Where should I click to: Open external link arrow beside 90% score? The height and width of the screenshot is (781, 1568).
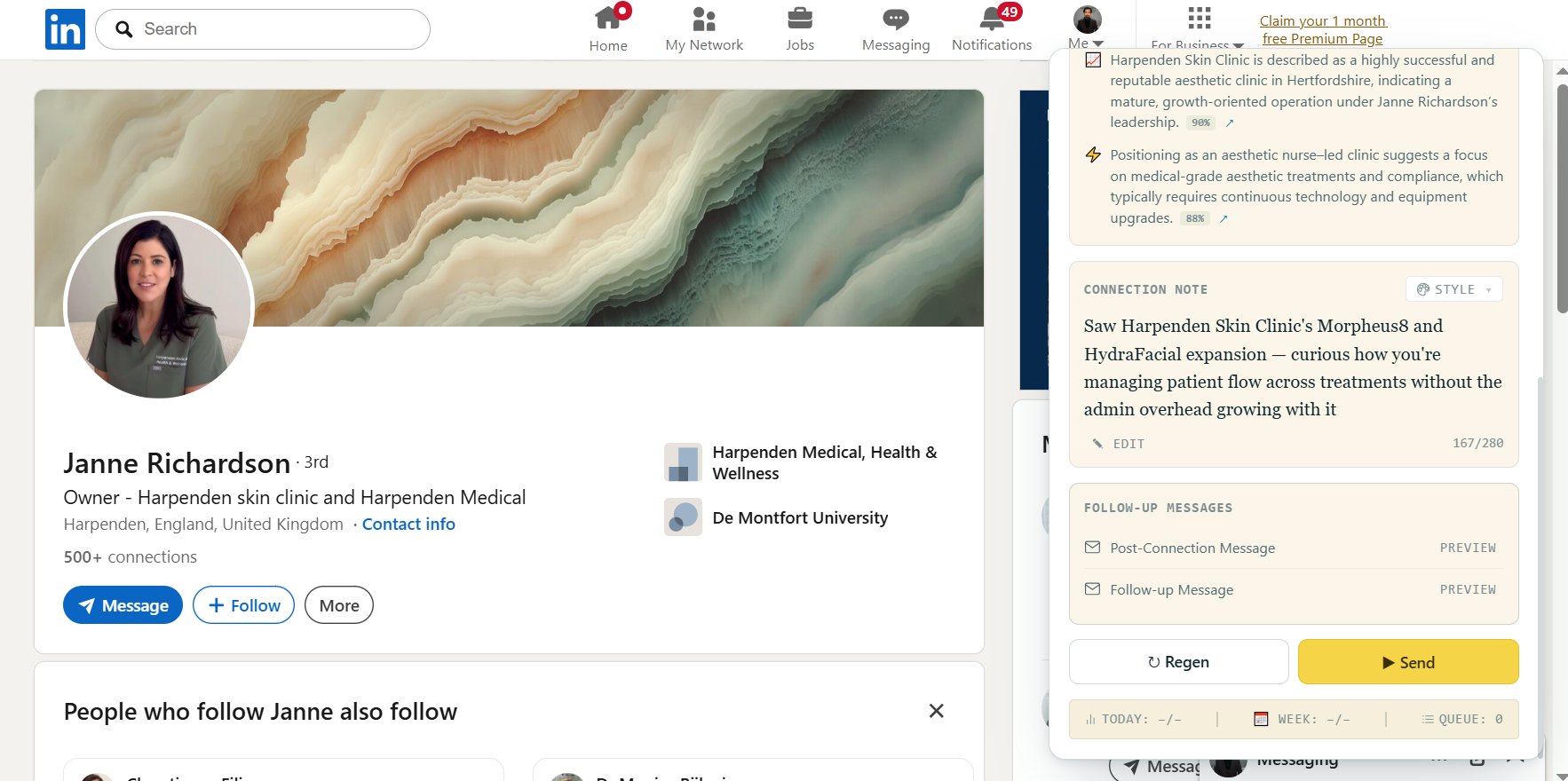[1230, 123]
